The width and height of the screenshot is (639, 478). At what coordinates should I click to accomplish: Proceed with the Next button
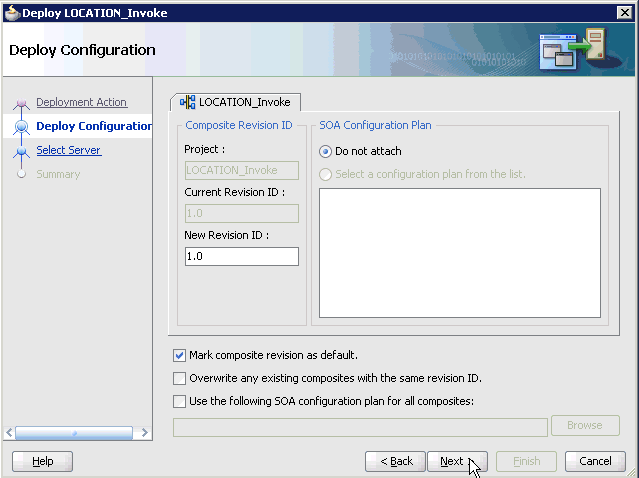tap(457, 461)
